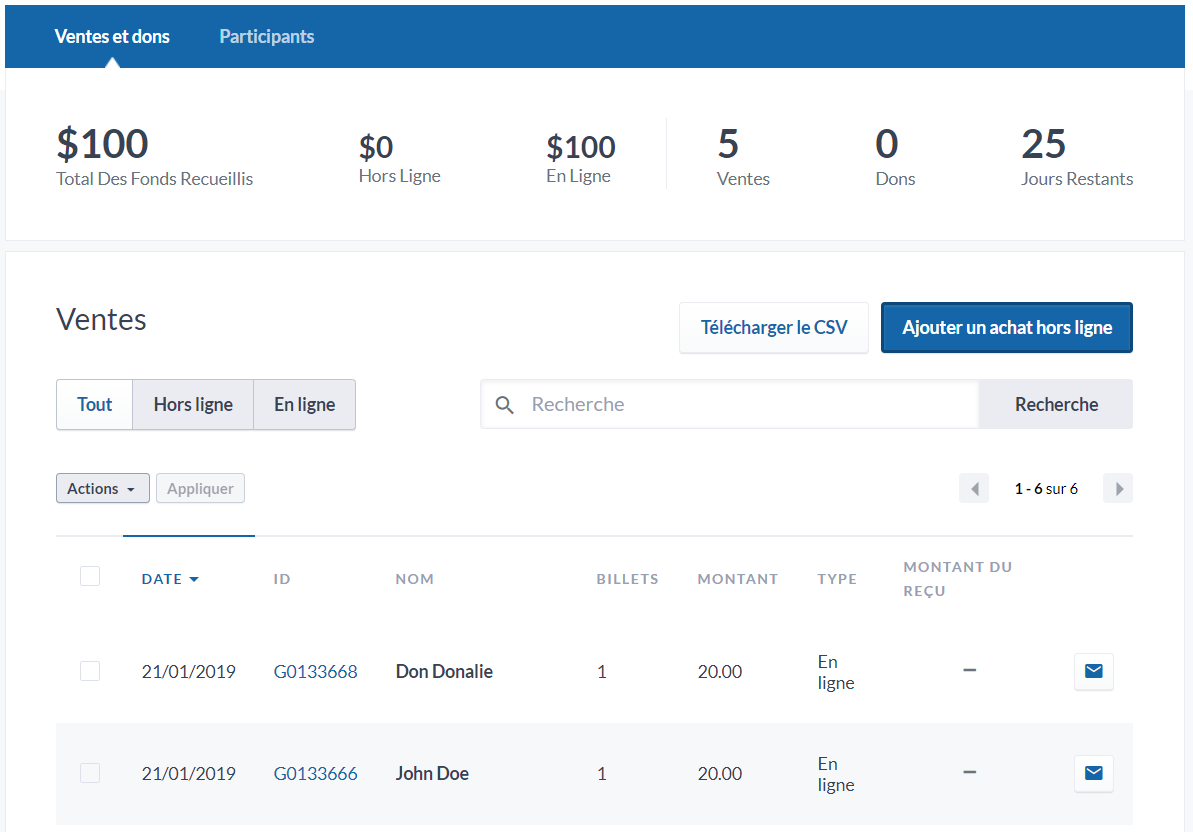Go to next page of results
1193x832 pixels.
[x=1118, y=489]
